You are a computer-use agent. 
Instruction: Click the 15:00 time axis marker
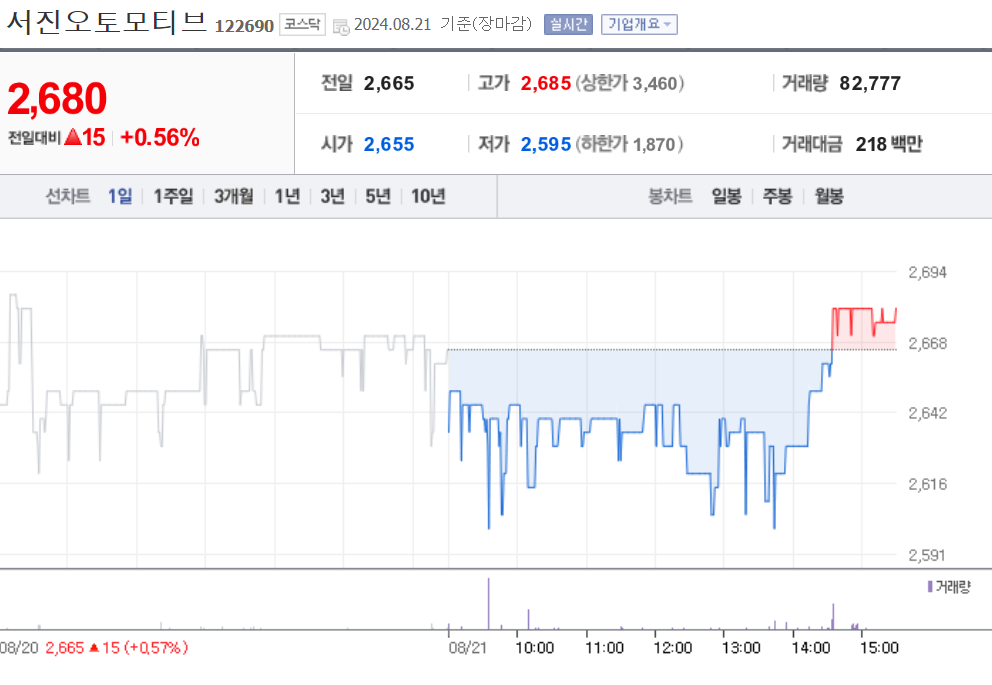[x=879, y=648]
